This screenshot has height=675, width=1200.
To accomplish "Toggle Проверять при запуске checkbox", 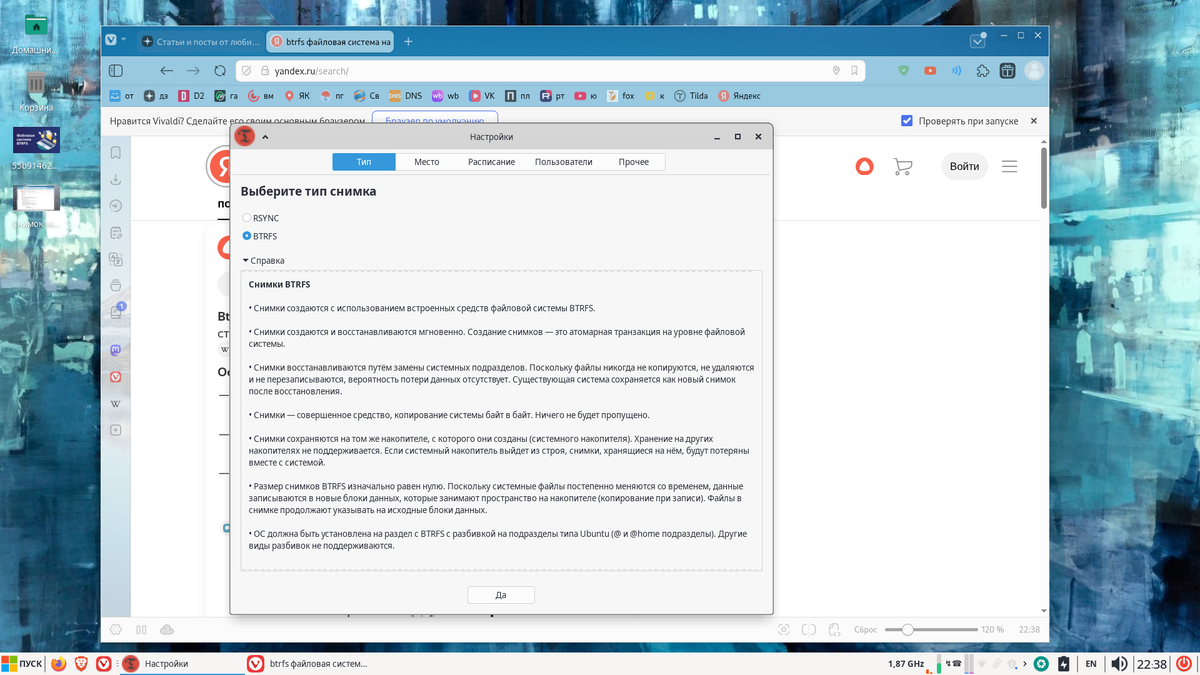I will (907, 121).
